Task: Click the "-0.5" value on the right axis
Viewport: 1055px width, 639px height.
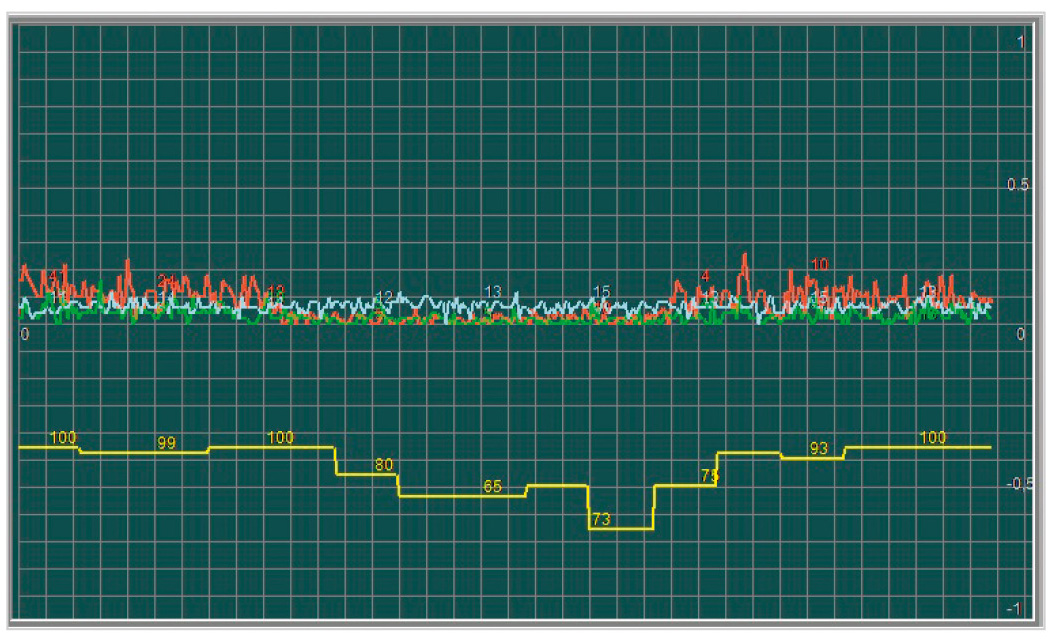Action: click(x=1020, y=484)
